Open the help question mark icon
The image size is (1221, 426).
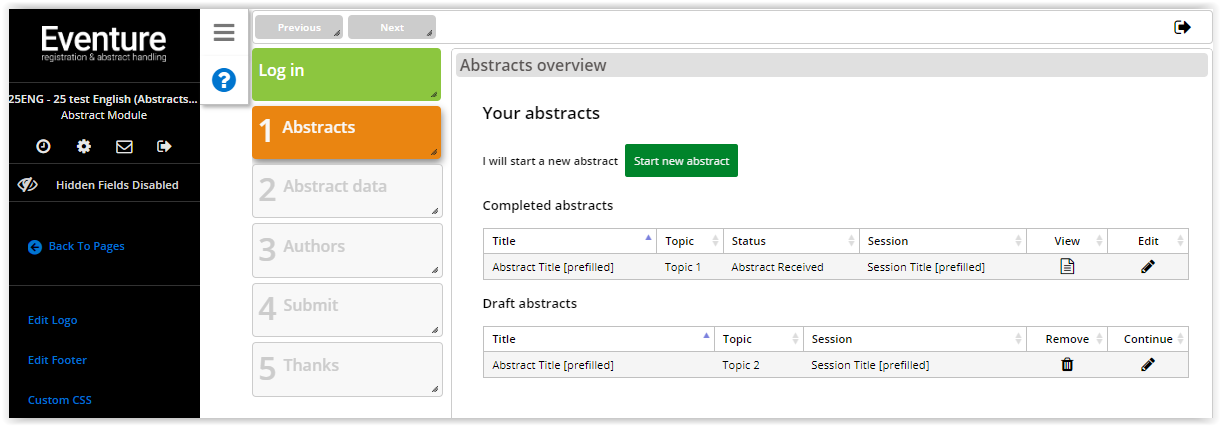(x=224, y=80)
